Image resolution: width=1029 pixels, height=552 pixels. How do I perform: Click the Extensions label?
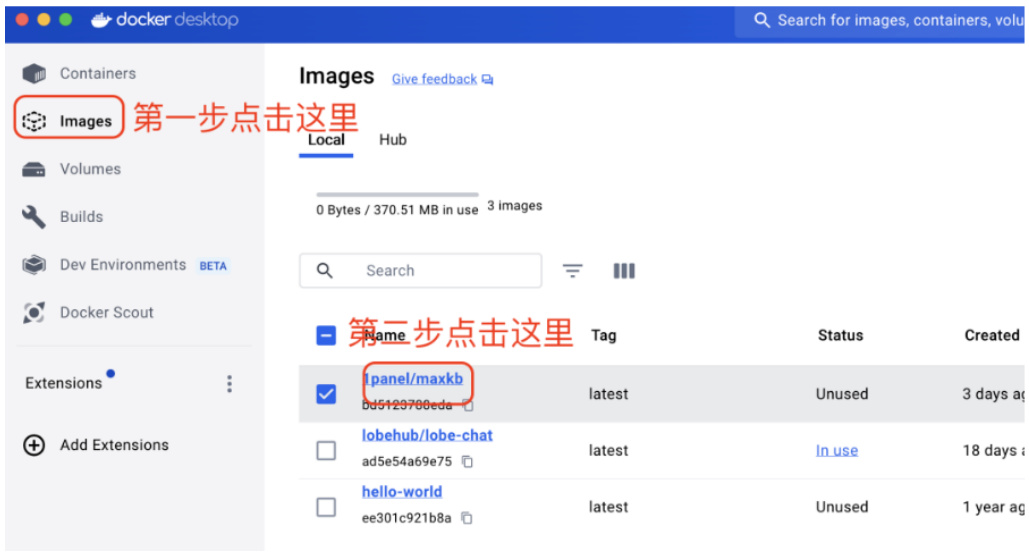[x=64, y=383]
